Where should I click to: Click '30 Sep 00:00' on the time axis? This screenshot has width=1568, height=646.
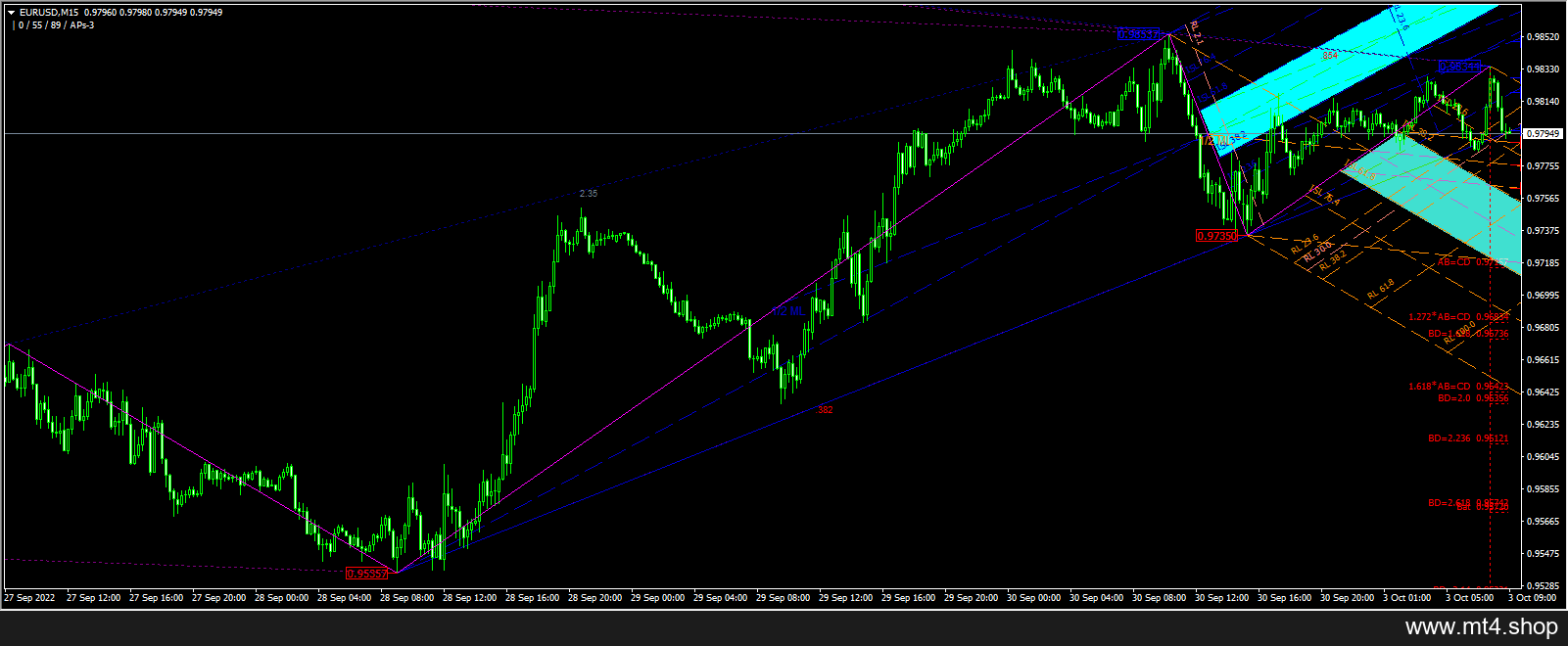coord(1033,597)
